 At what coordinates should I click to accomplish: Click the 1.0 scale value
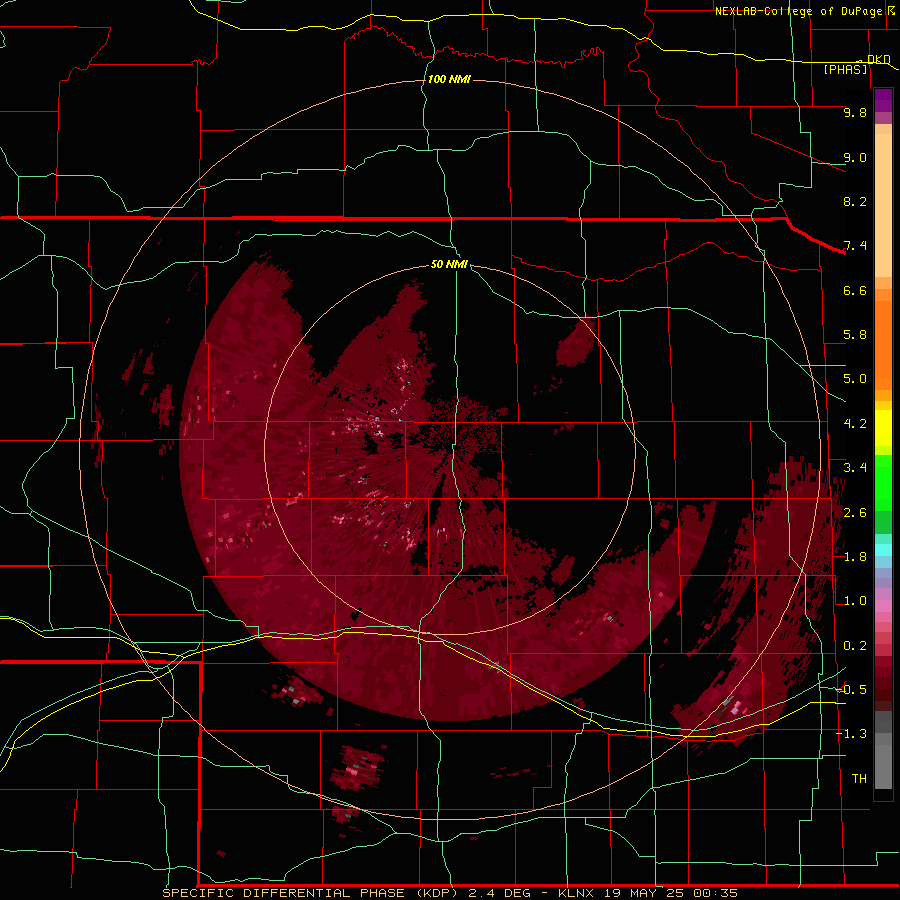(855, 601)
